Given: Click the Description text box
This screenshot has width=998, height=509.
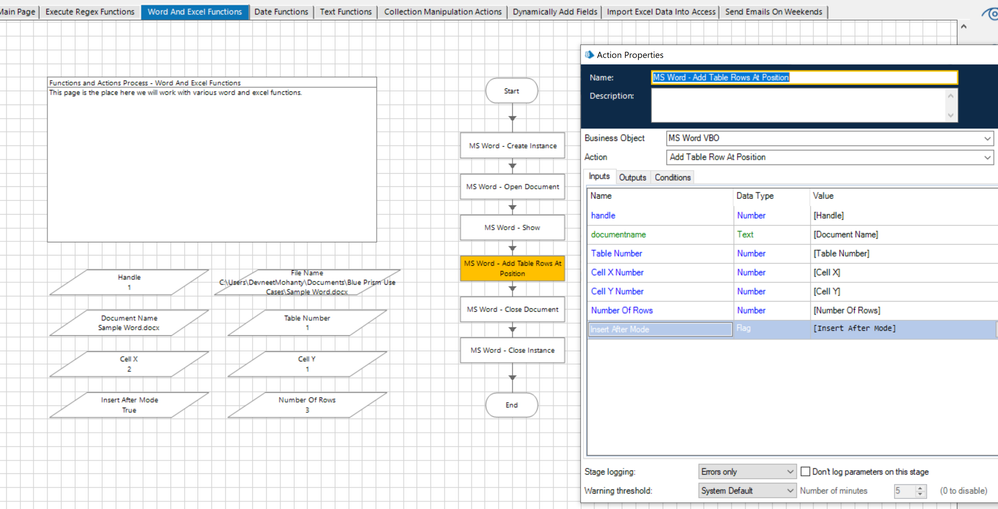Looking at the screenshot, I should (800, 104).
